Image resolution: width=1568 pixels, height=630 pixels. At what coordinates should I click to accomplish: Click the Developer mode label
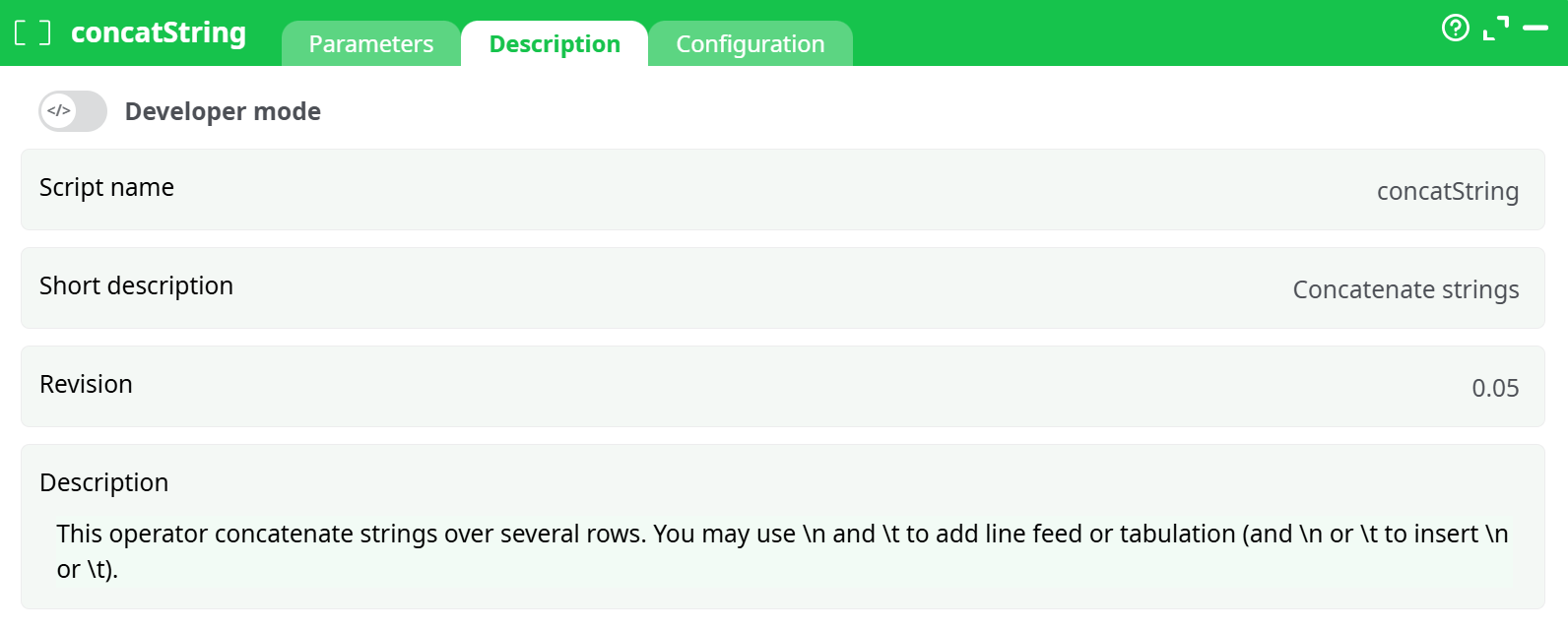223,111
